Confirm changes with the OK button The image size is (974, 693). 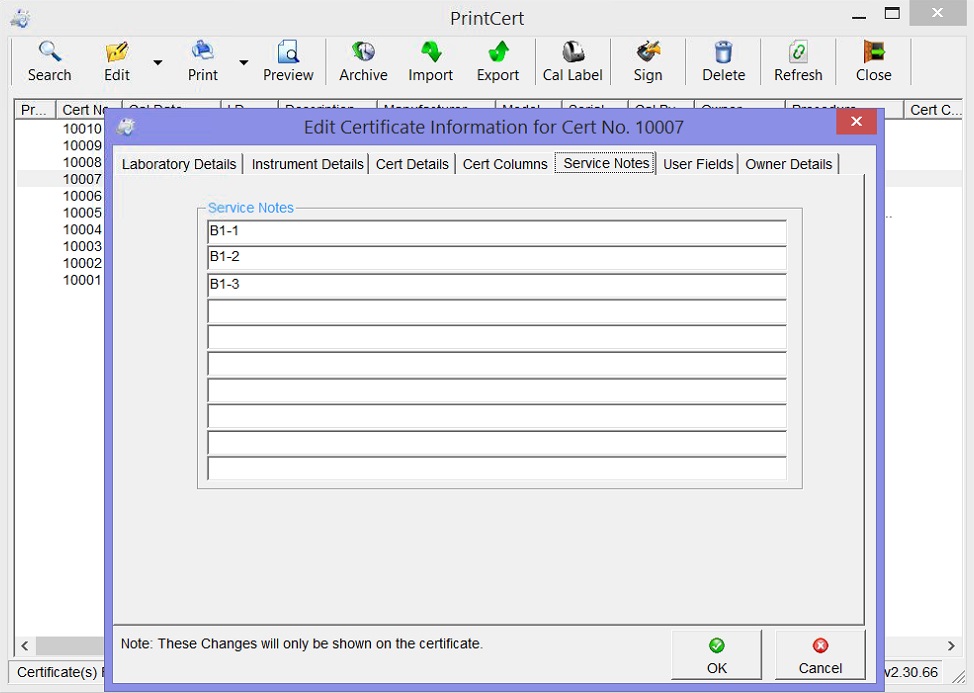[716, 655]
